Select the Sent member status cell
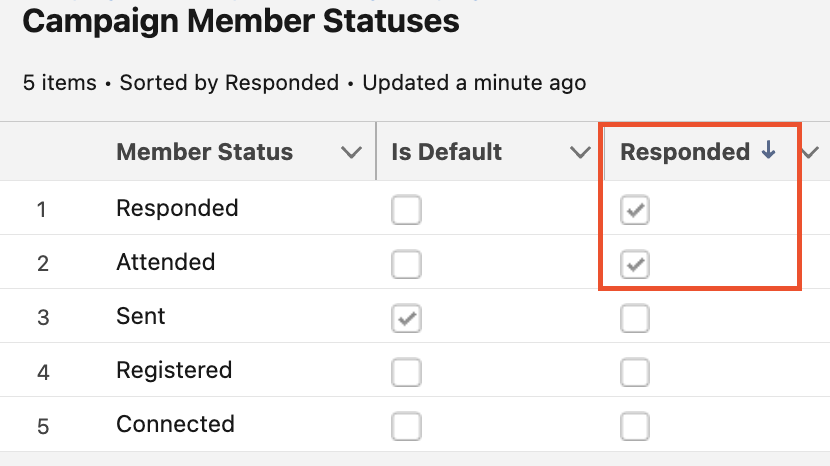 [141, 316]
